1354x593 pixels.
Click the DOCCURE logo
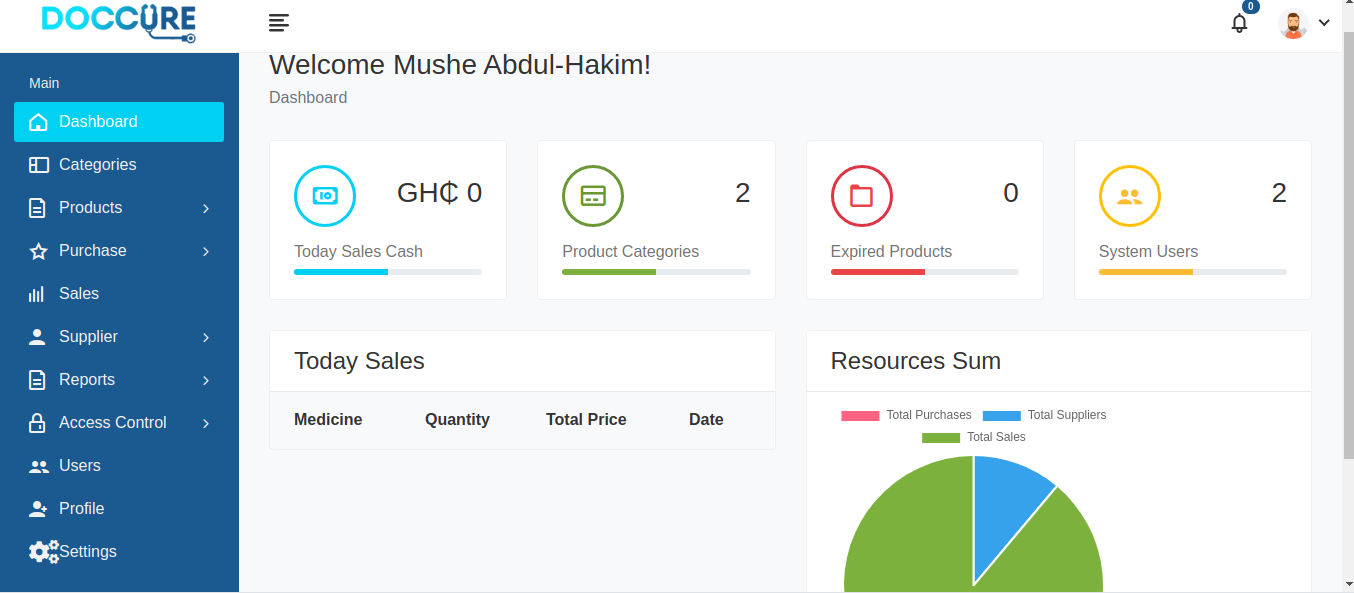tap(119, 23)
